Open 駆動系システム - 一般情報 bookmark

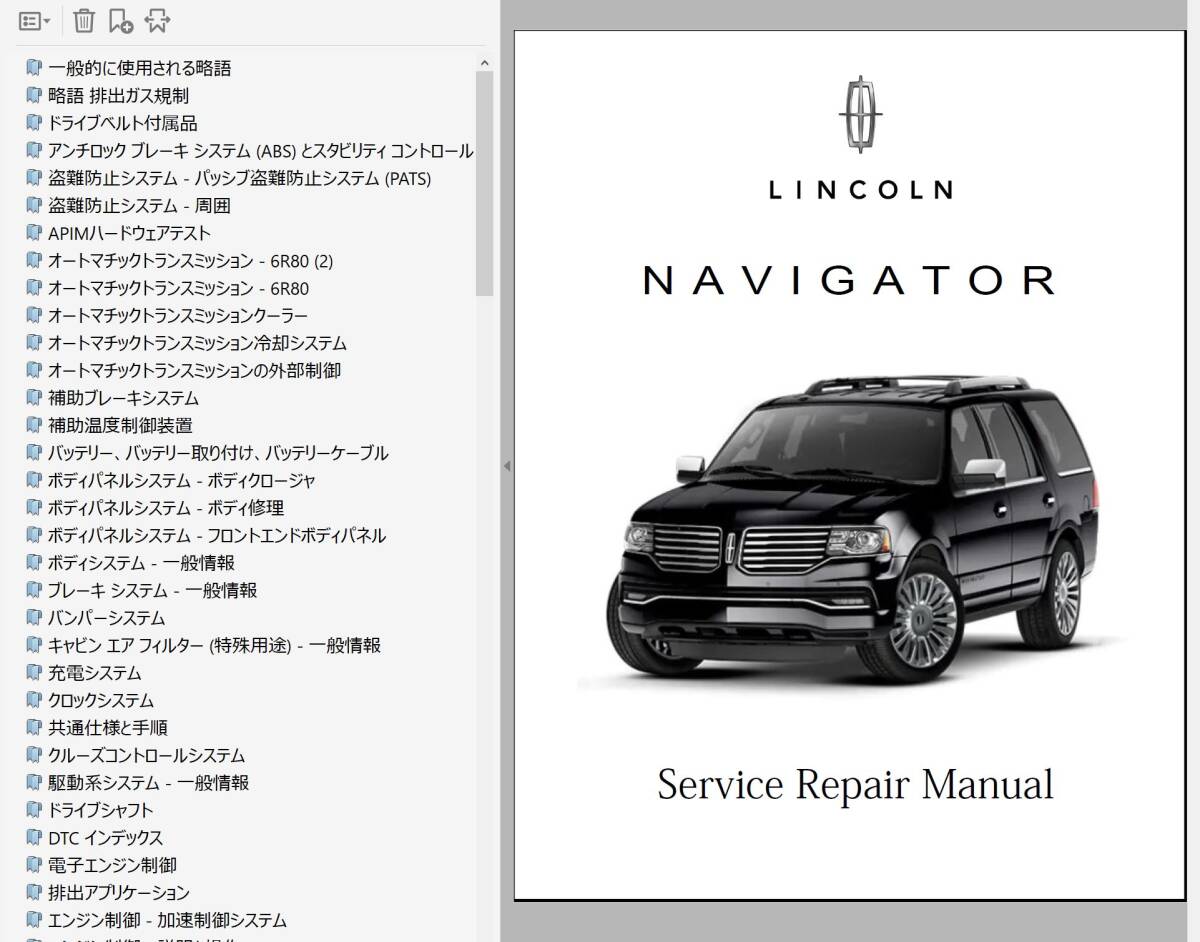click(149, 783)
